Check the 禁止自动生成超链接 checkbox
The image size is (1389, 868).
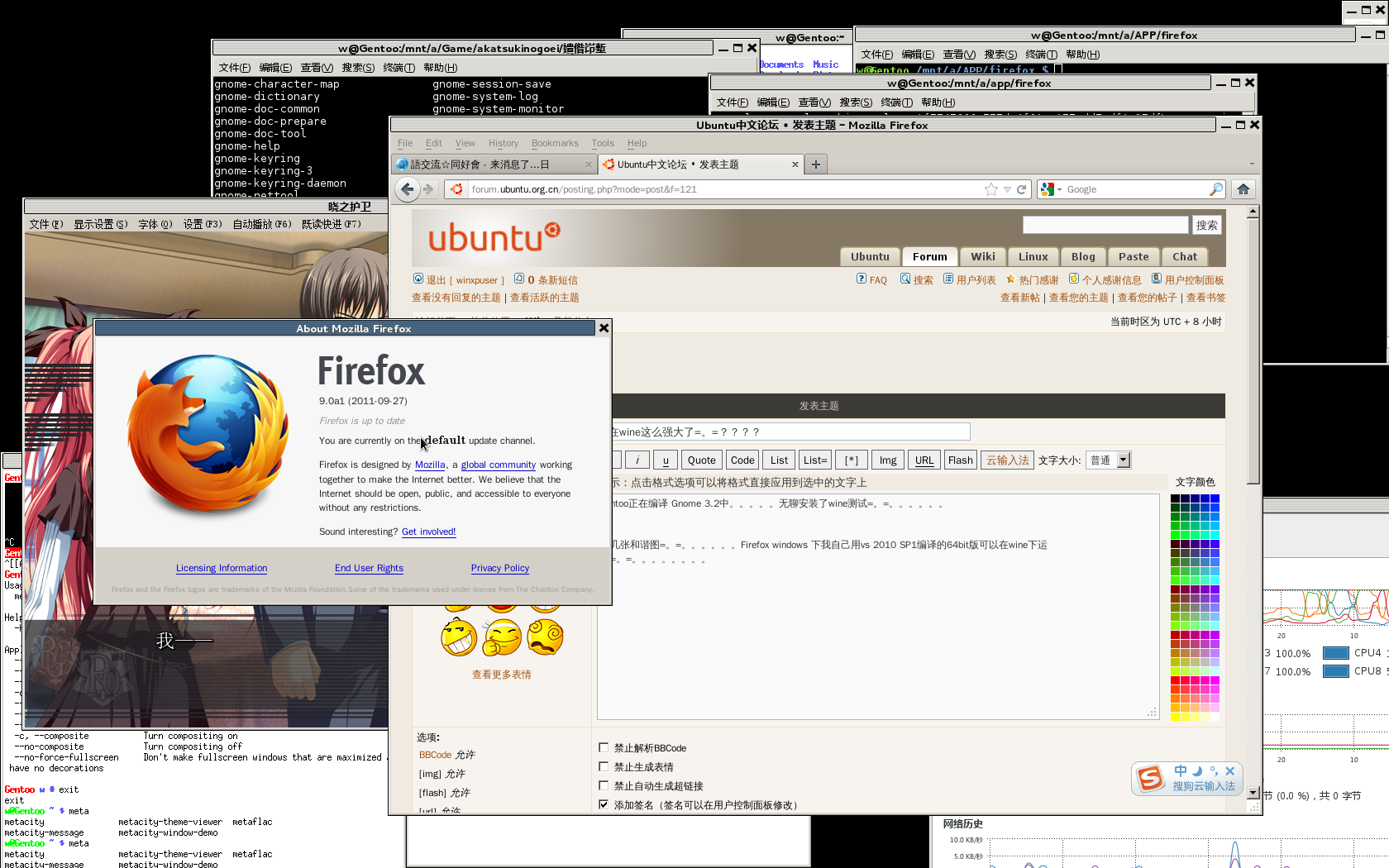(x=604, y=785)
